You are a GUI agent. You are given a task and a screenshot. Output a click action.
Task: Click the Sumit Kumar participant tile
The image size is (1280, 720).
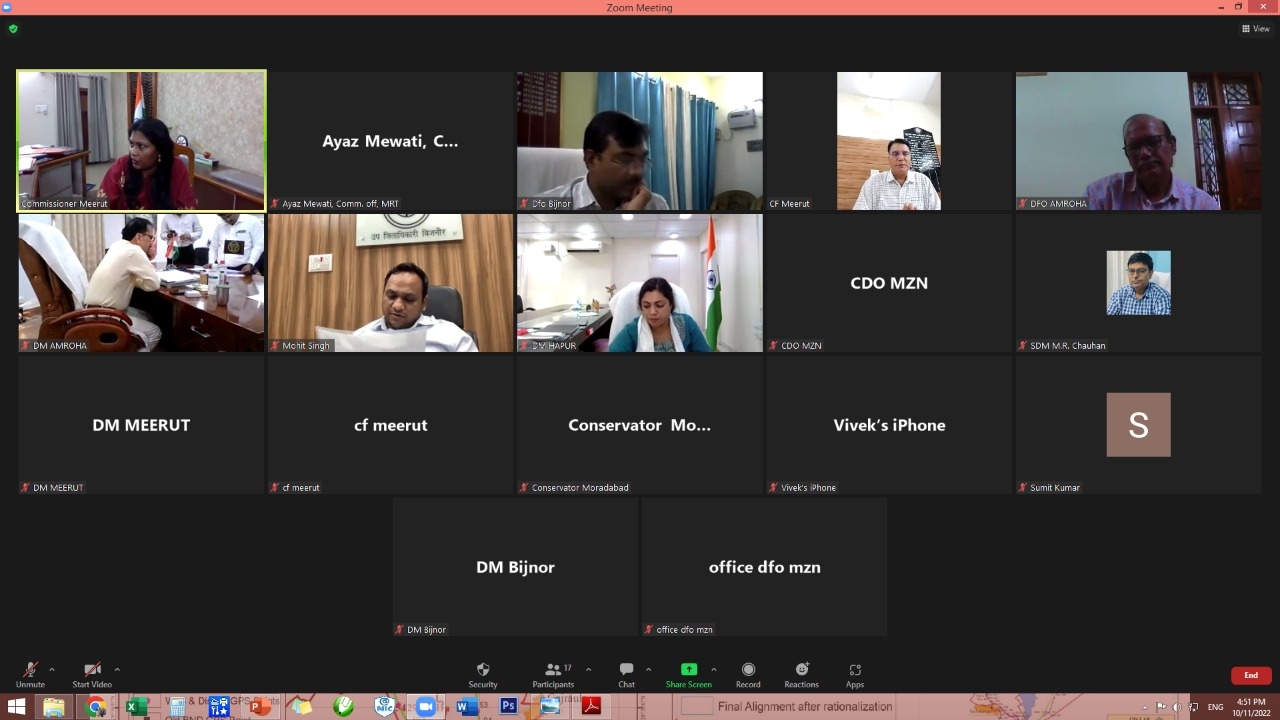click(1138, 424)
